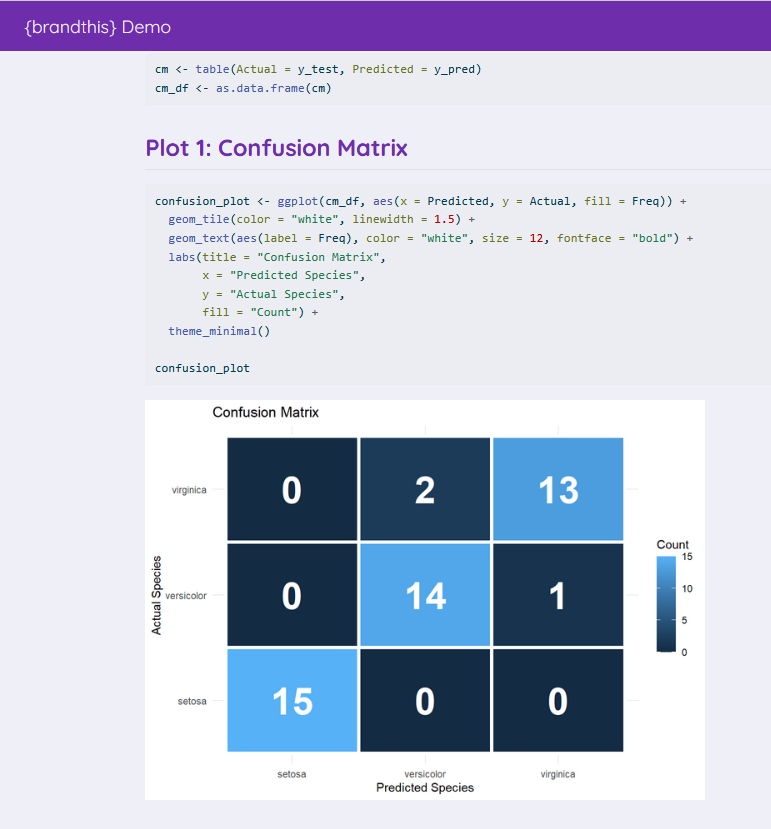Click the Confusion Matrix title inside the plot
Screen dimensions: 771x829
tap(265, 412)
